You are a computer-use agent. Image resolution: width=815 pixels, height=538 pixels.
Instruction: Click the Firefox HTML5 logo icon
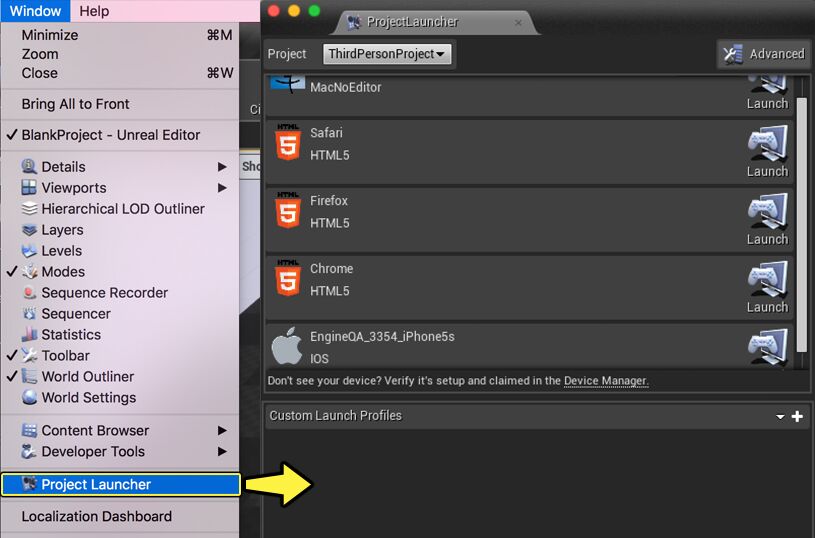[x=288, y=210]
